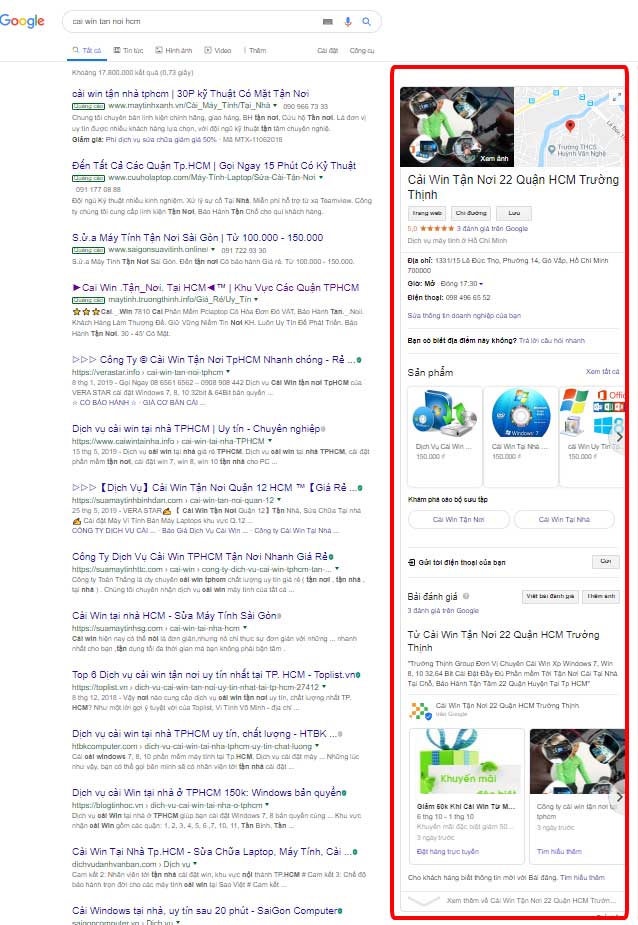
Task: Expand dropdown arrow beside caiwintainha.info URL
Action: (x=270, y=441)
